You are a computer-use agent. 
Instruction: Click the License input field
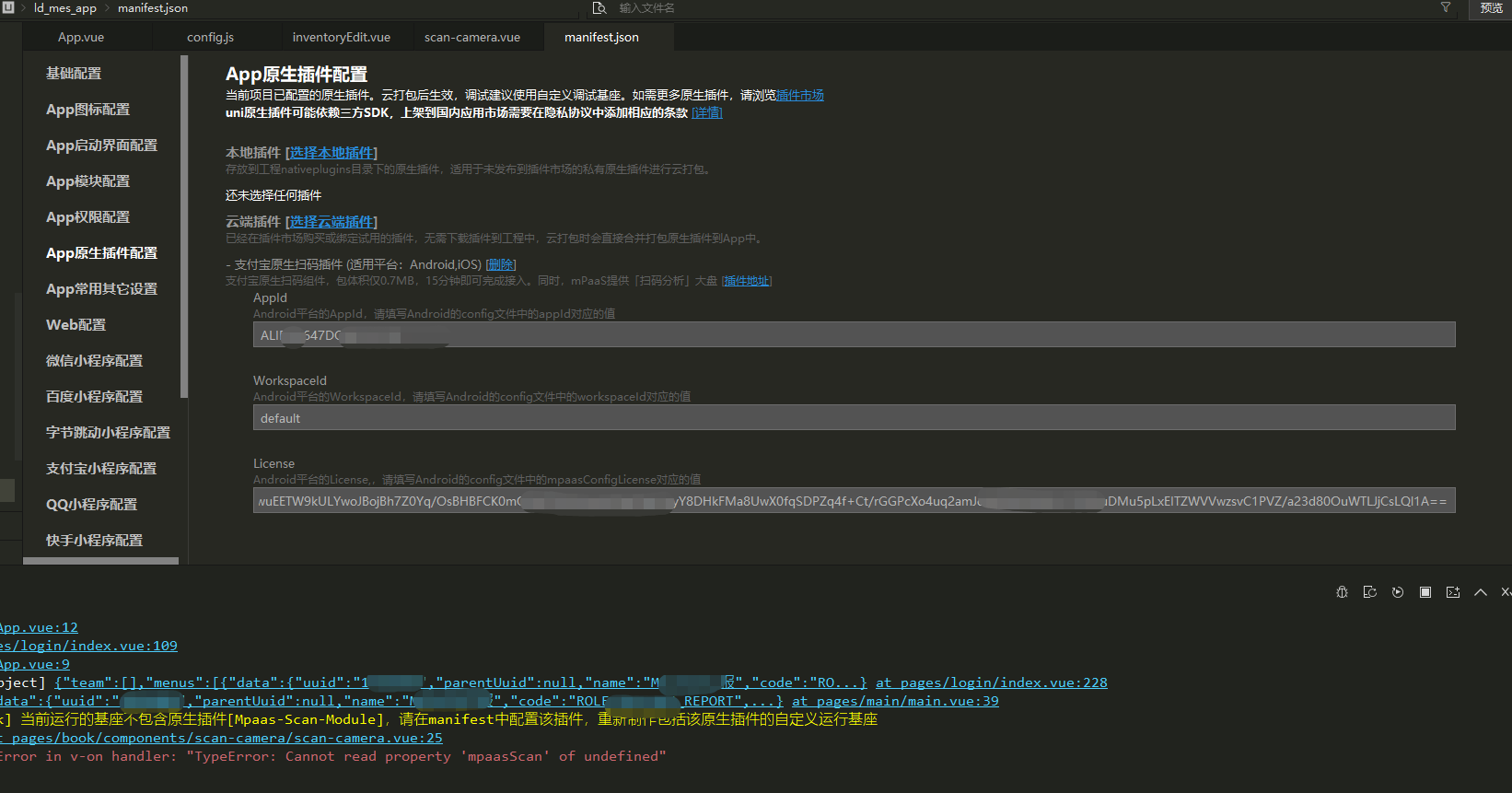[x=854, y=501]
